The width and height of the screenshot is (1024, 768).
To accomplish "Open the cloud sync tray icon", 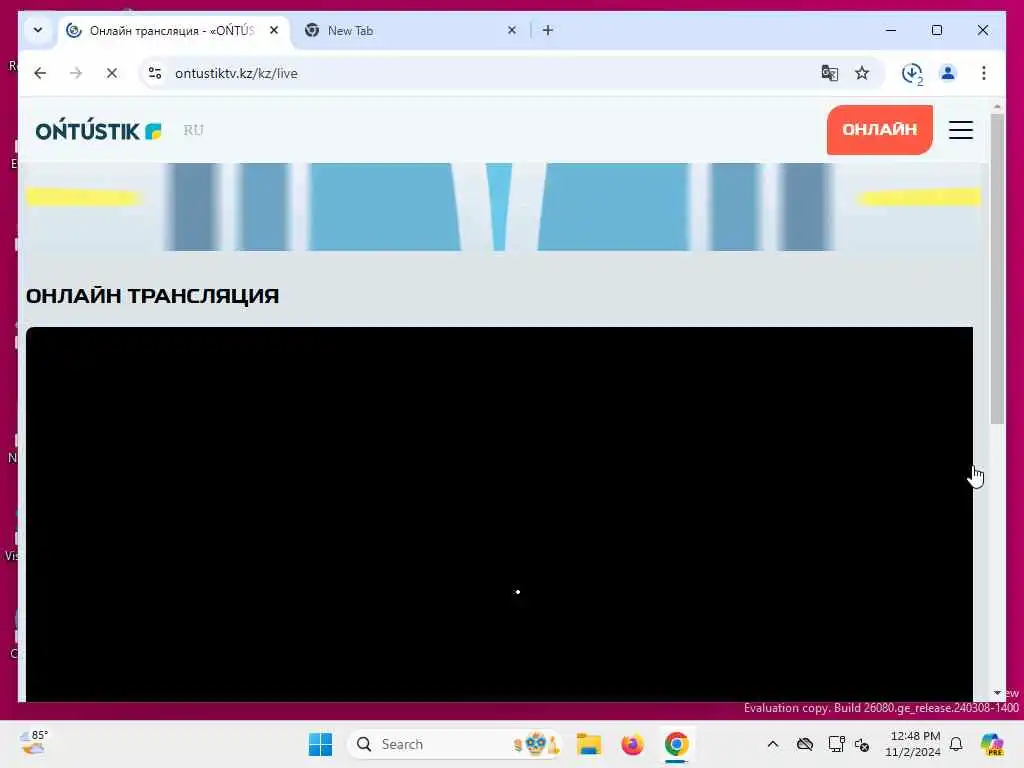I will [805, 744].
